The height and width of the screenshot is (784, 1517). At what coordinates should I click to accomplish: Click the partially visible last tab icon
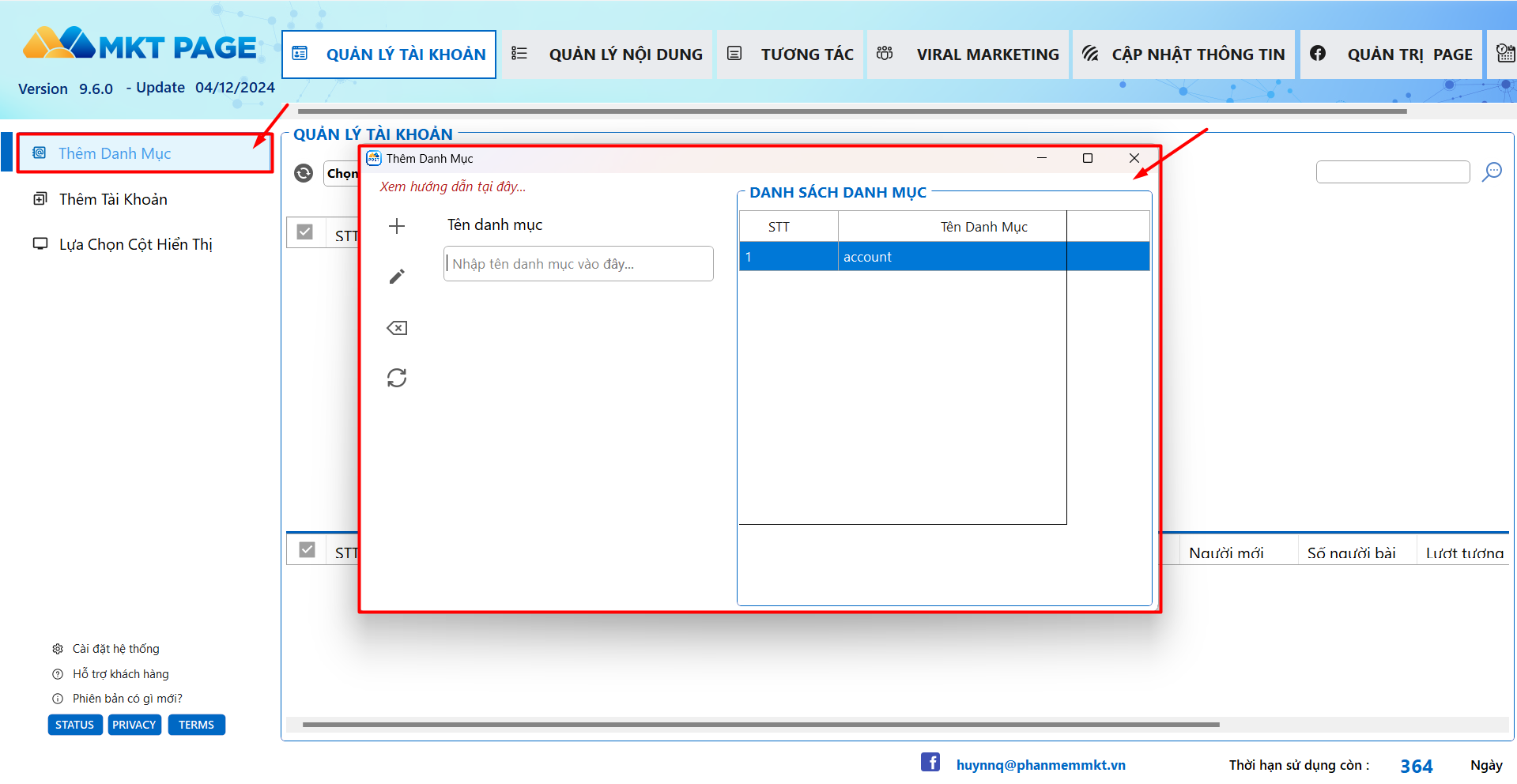(x=1506, y=53)
